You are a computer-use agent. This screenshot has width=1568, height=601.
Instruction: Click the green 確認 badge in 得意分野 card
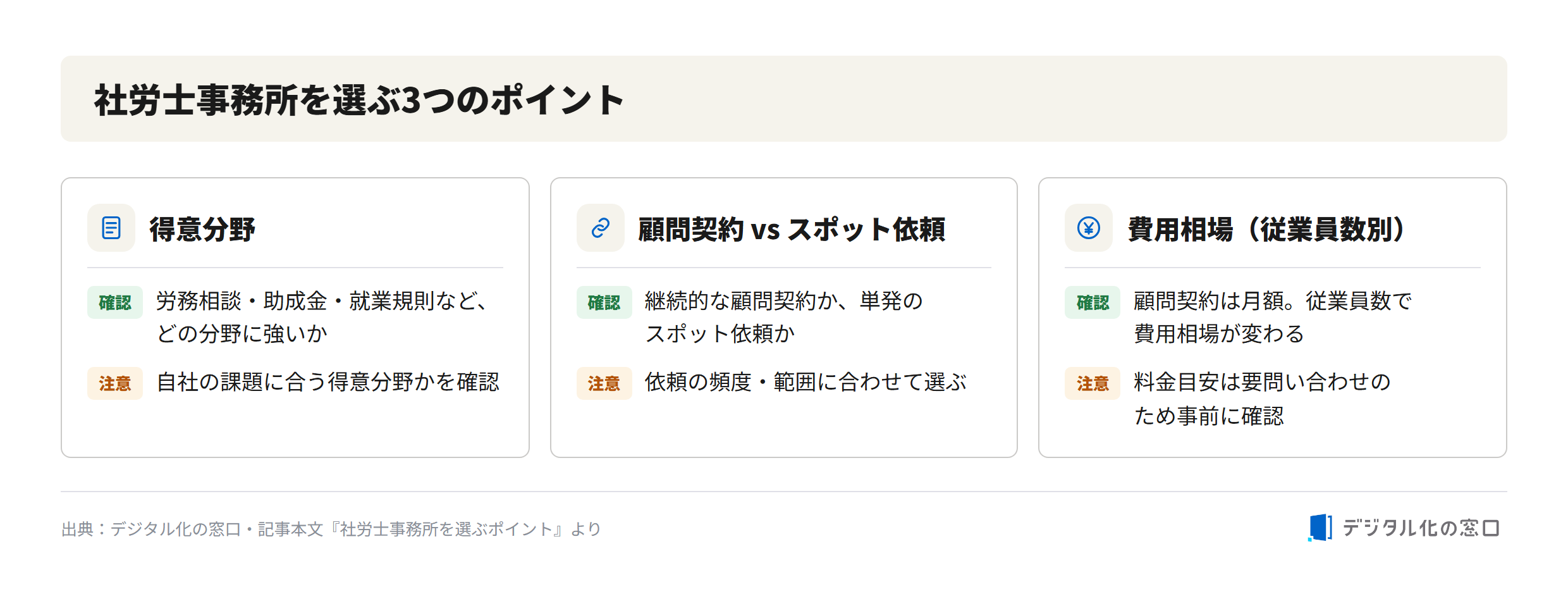(115, 302)
